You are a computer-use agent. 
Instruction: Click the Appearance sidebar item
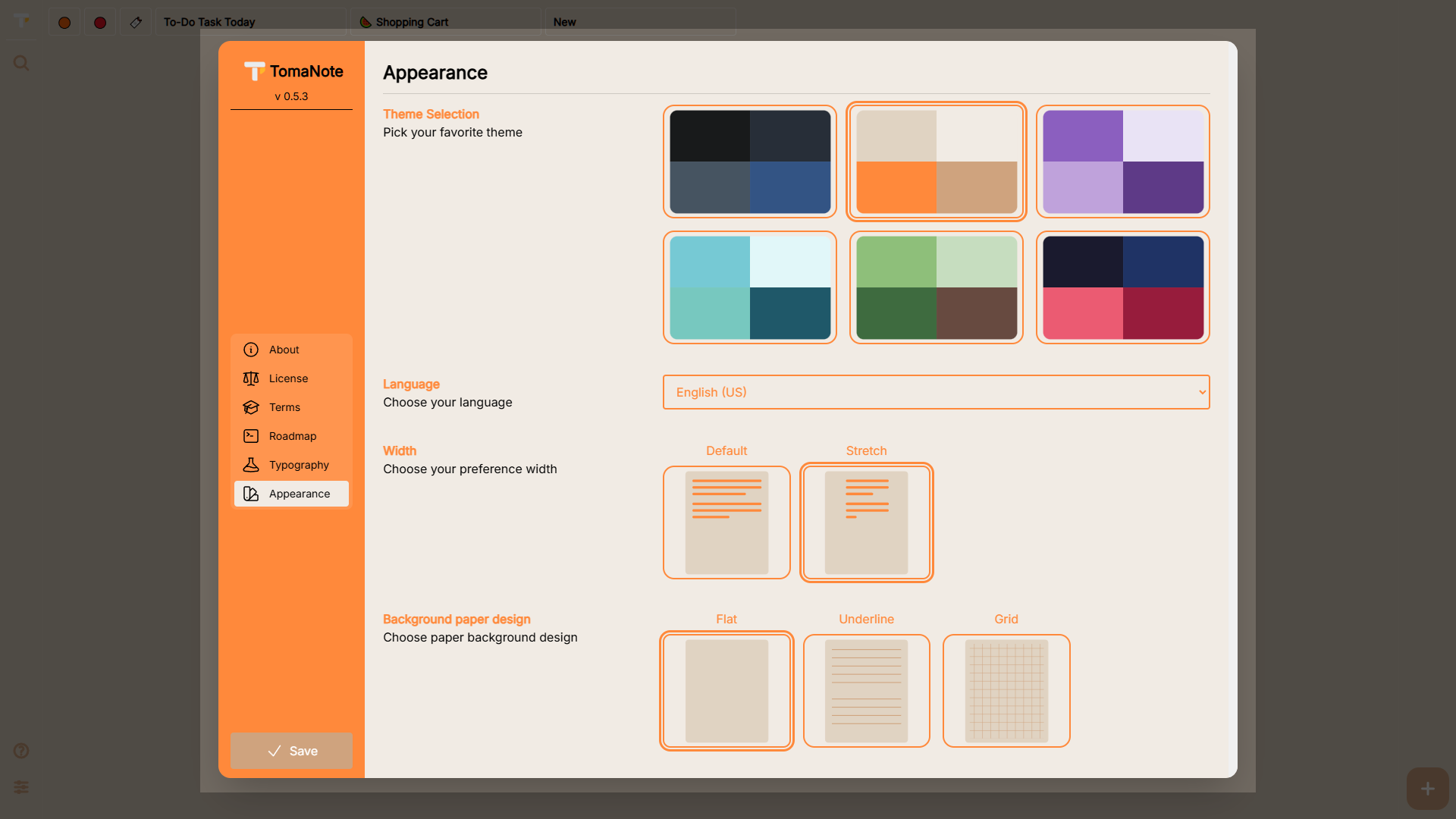coord(292,494)
